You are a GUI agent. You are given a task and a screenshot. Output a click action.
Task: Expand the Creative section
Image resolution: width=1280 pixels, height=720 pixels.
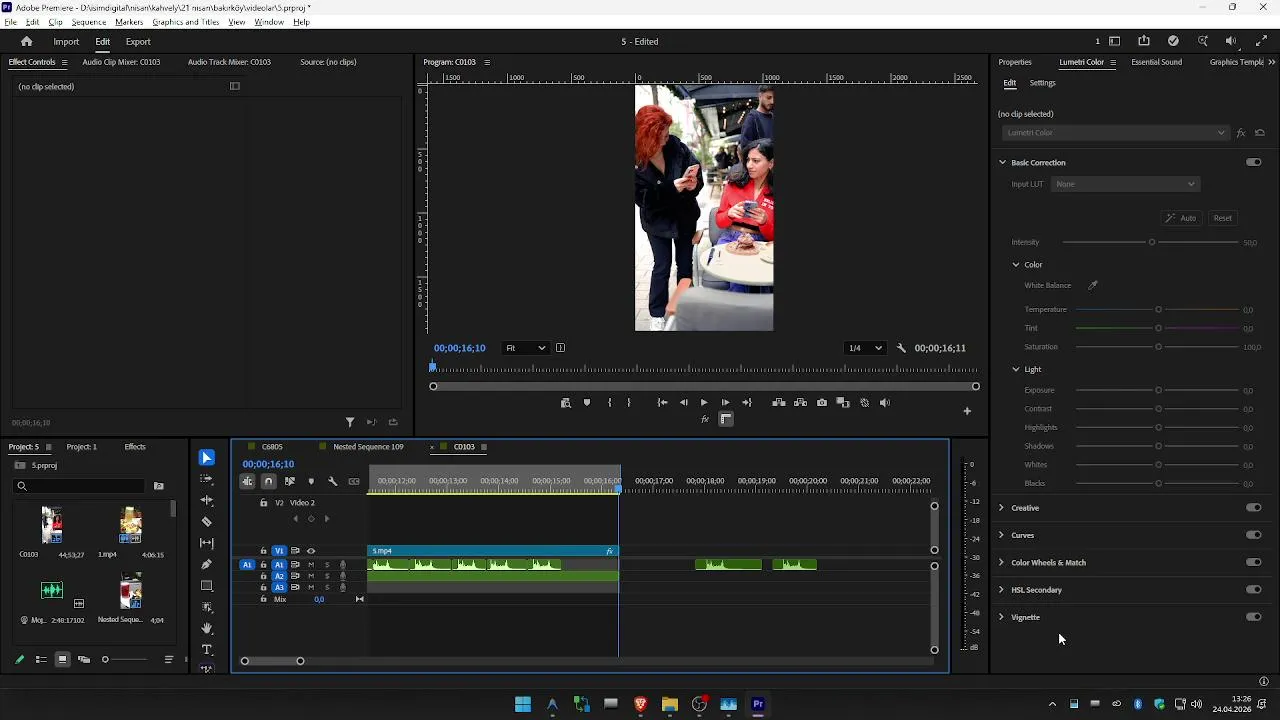point(1001,508)
